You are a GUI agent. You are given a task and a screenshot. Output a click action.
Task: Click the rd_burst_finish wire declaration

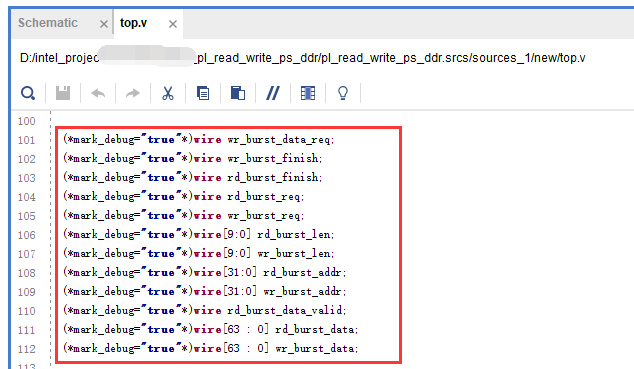tap(192, 177)
